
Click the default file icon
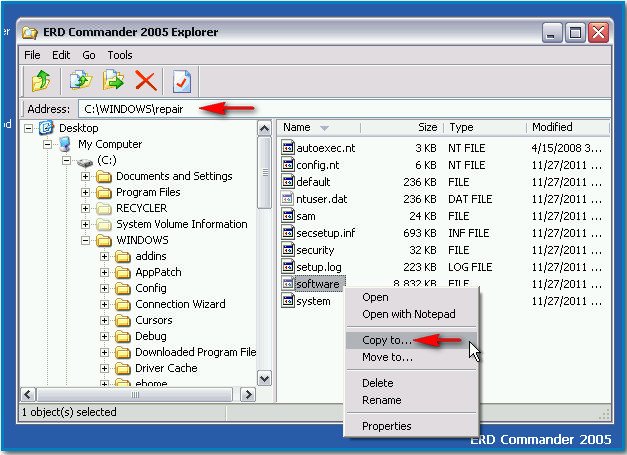[x=288, y=182]
